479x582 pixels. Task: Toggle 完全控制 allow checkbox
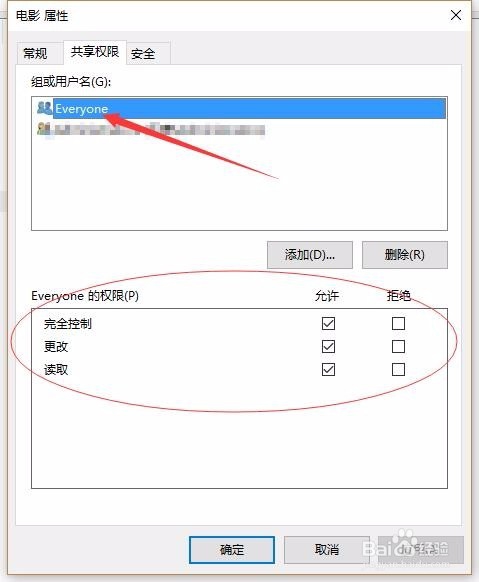328,323
